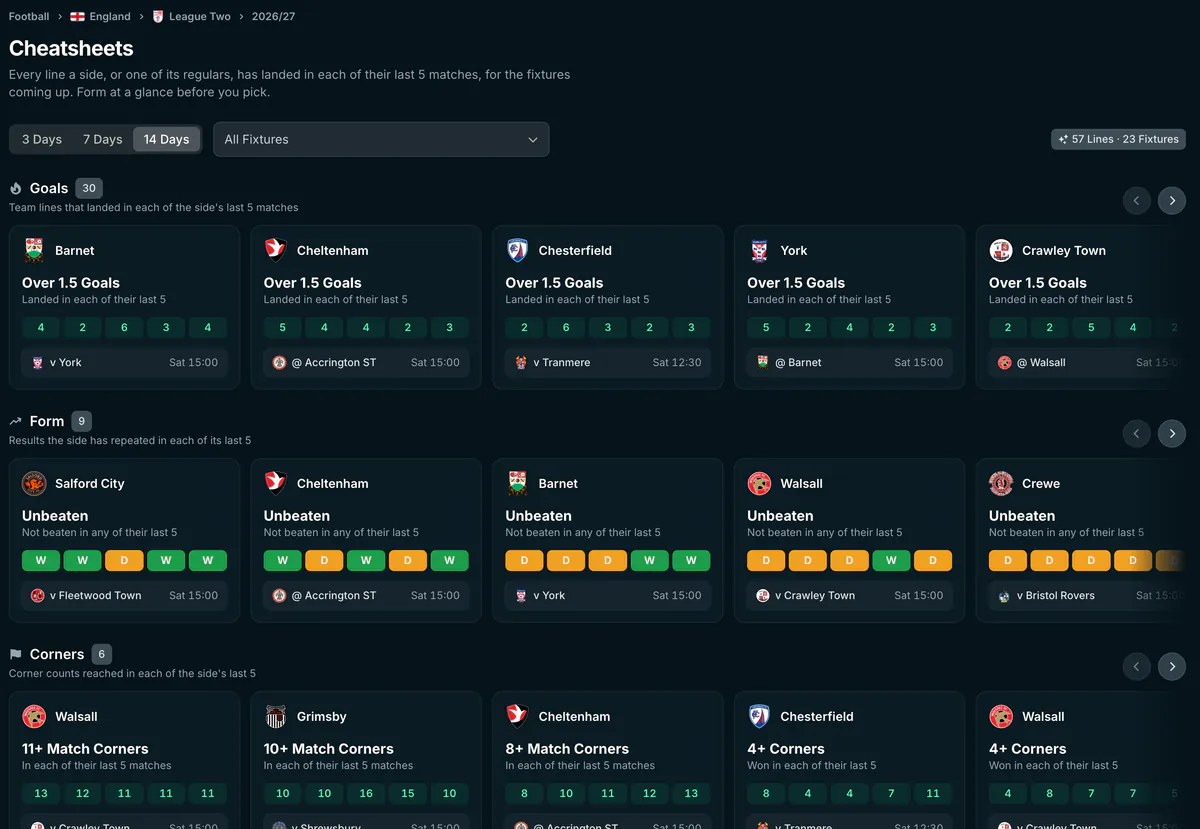Click Crawley Town crest on Walsall Form card
The width and height of the screenshot is (1200, 829).
coord(763,595)
